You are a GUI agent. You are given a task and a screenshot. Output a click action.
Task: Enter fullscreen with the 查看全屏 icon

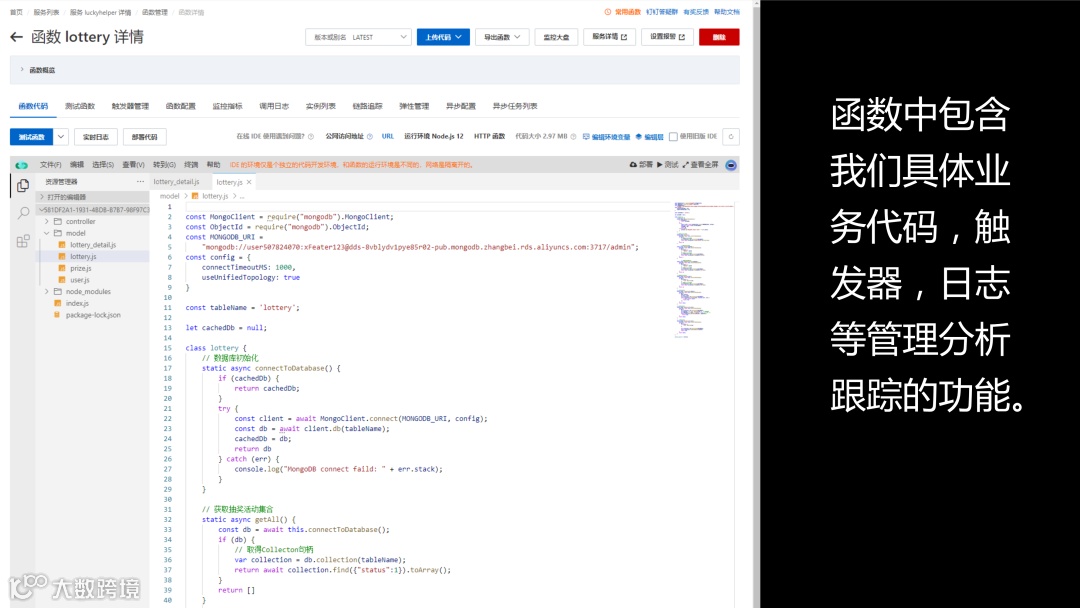pyautogui.click(x=687, y=165)
